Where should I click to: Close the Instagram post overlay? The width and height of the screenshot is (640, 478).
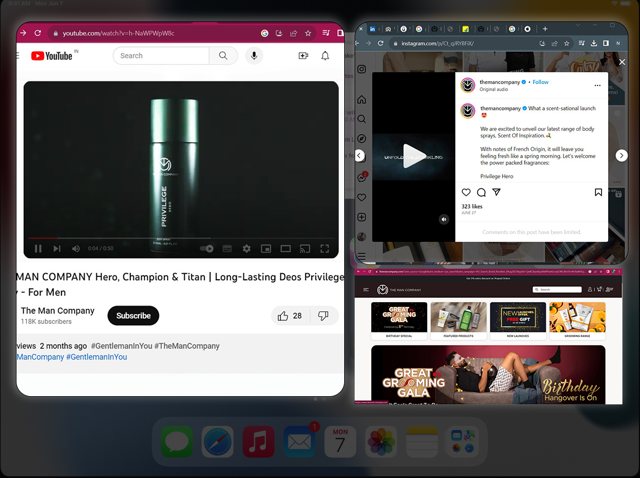coord(622,62)
